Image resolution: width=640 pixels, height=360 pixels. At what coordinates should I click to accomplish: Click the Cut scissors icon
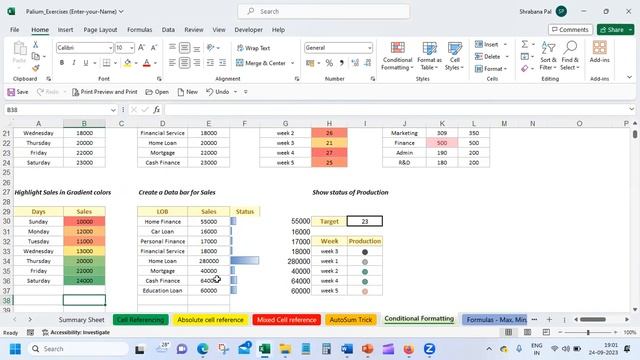36,44
